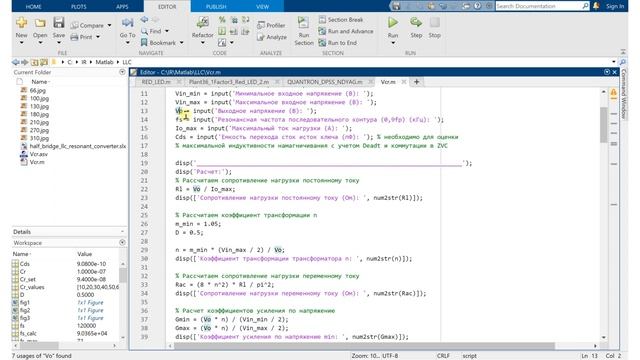Switch to the PUBLISH ribbon tab
The image size is (640, 360).
216,7
